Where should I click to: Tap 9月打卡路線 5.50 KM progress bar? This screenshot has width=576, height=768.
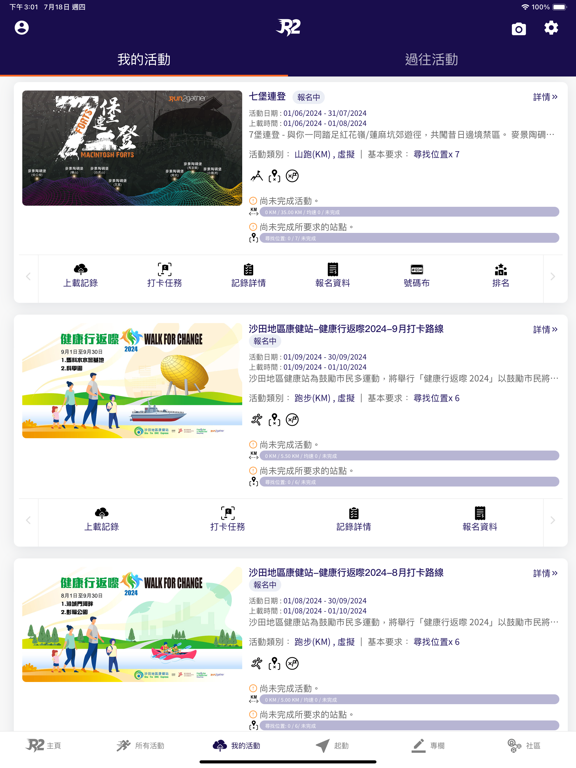409,456
